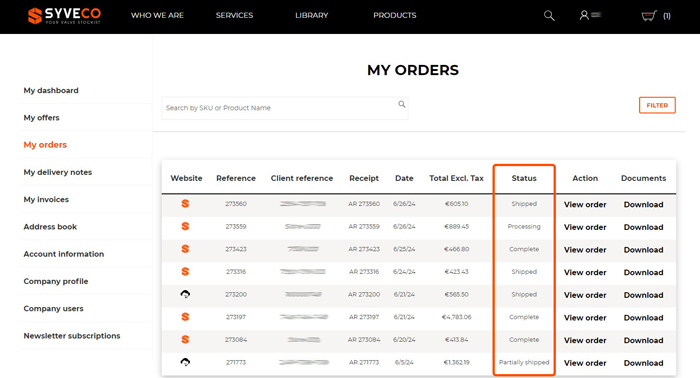Click the Total Excl. Tax column header
Viewport: 700px width, 378px height.
pyautogui.click(x=456, y=178)
